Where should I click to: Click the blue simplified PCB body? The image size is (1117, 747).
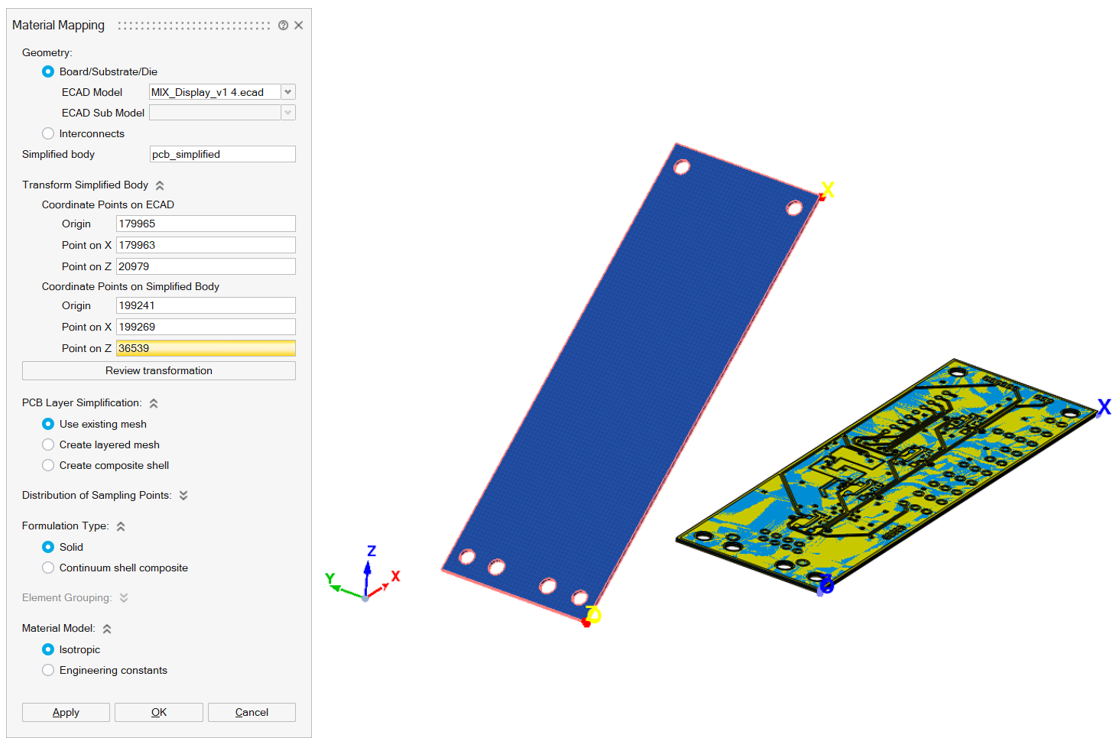(630, 381)
